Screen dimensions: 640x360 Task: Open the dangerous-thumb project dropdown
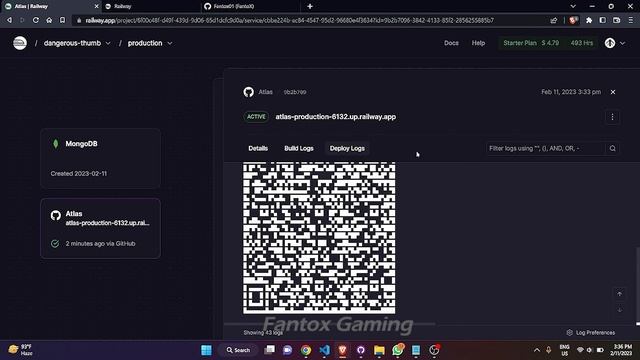click(x=77, y=43)
